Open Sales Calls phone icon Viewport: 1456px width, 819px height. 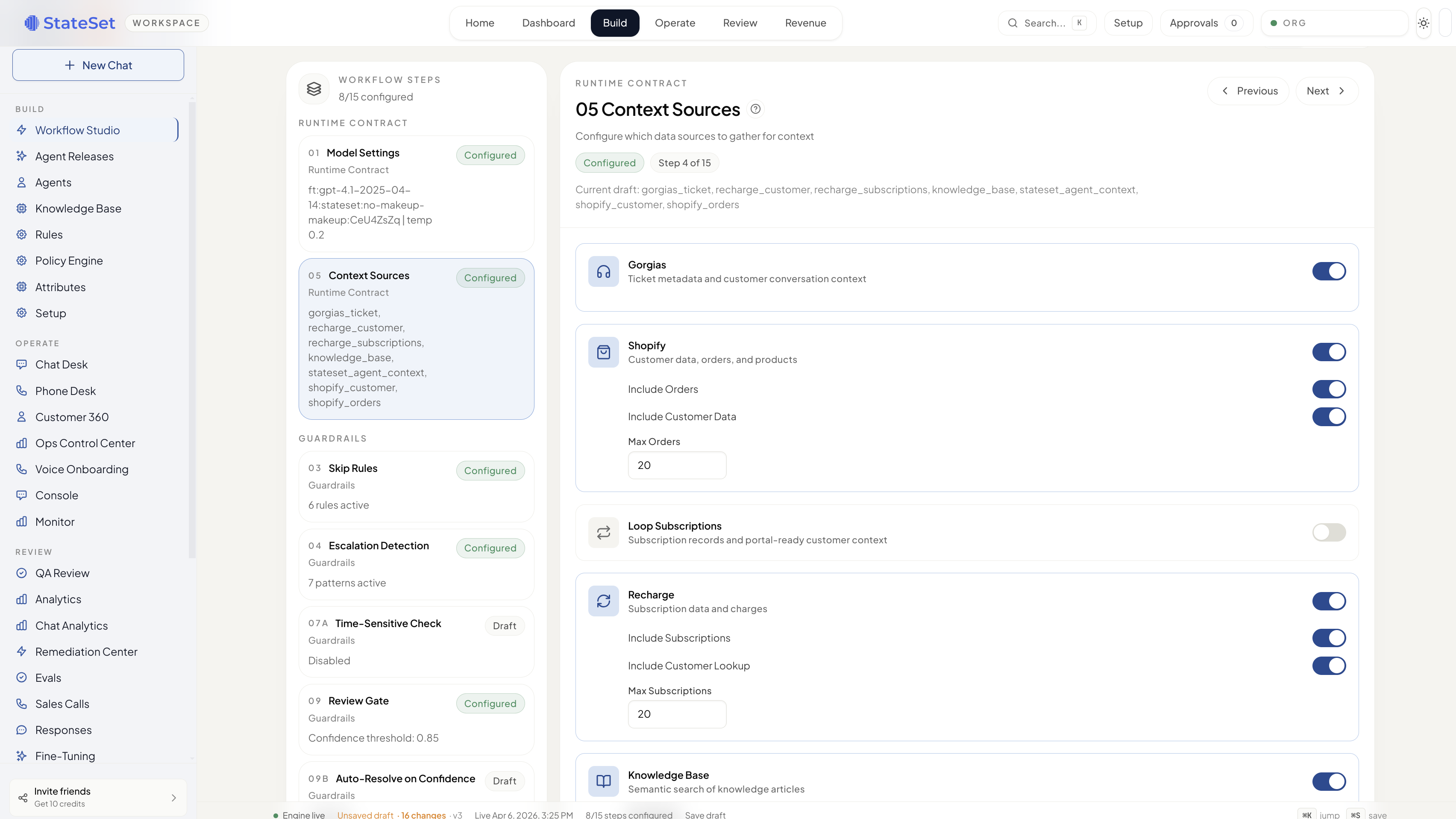pos(21,704)
